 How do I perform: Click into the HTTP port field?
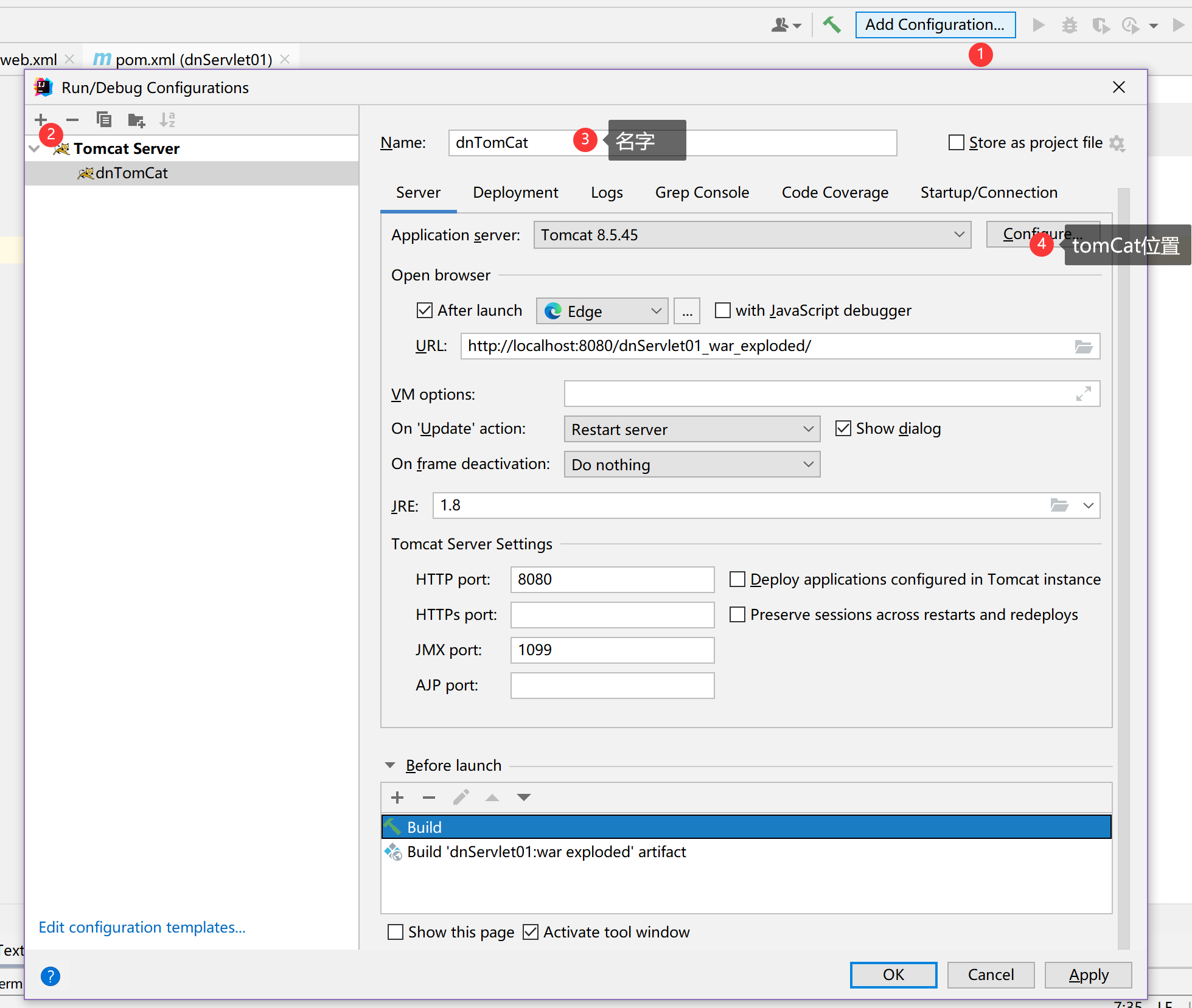pyautogui.click(x=612, y=580)
